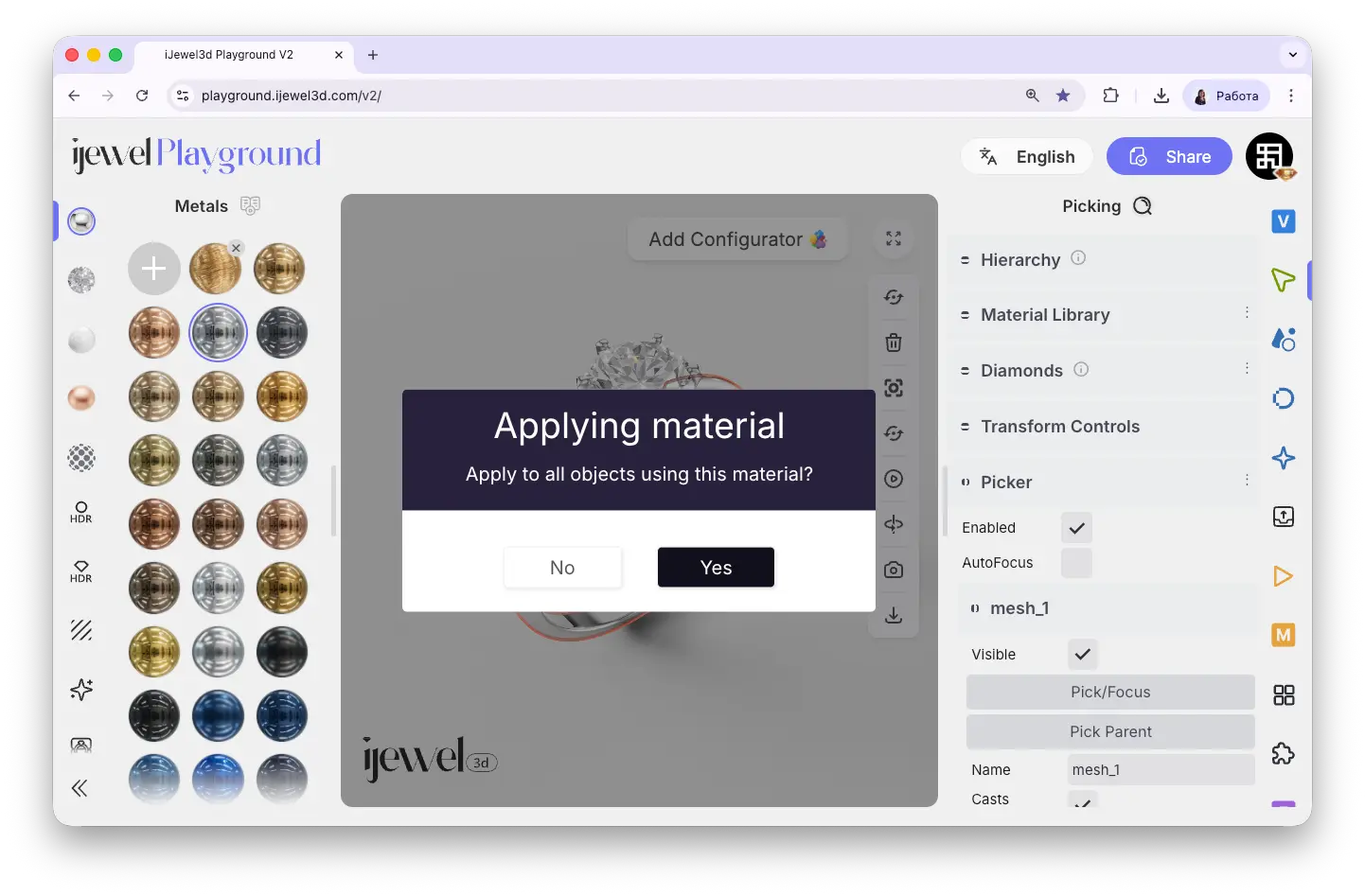Open the Picker three-dot menu
The width and height of the screenshot is (1365, 896).
tap(1247, 480)
